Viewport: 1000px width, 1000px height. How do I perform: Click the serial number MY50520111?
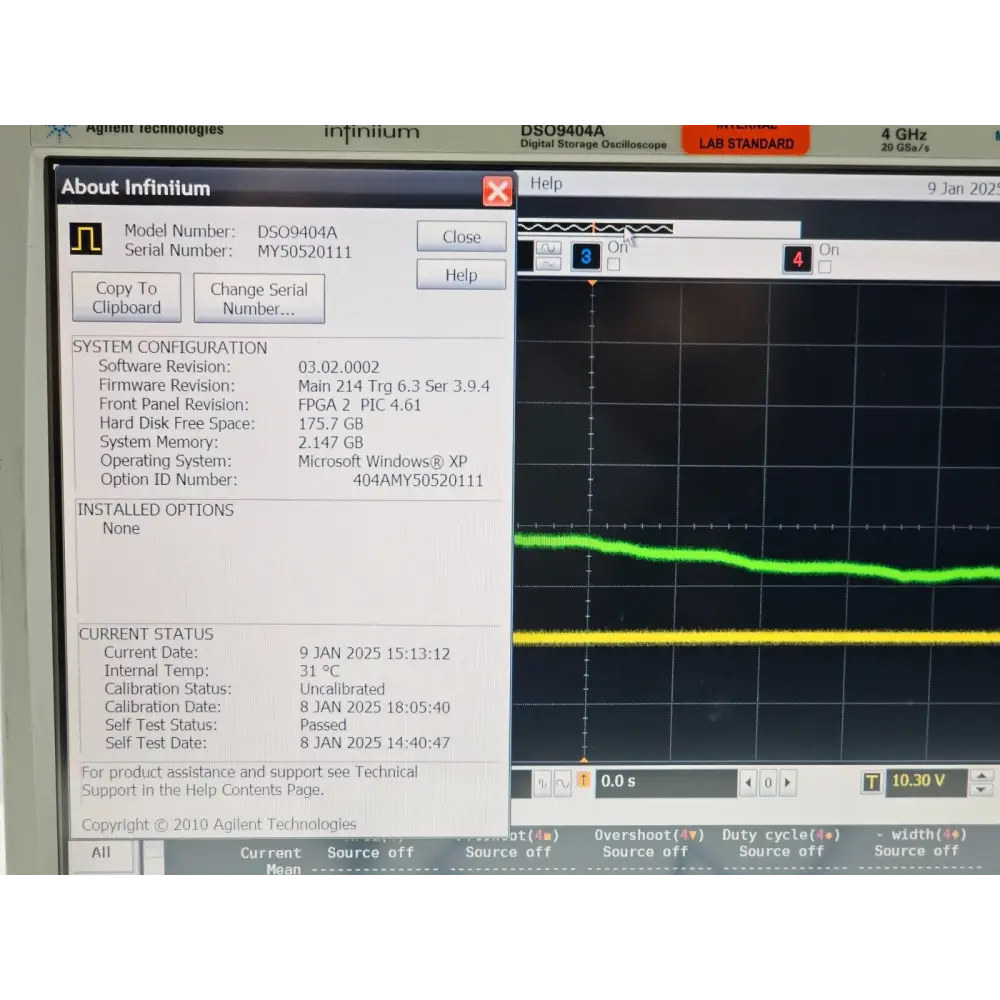[x=304, y=252]
